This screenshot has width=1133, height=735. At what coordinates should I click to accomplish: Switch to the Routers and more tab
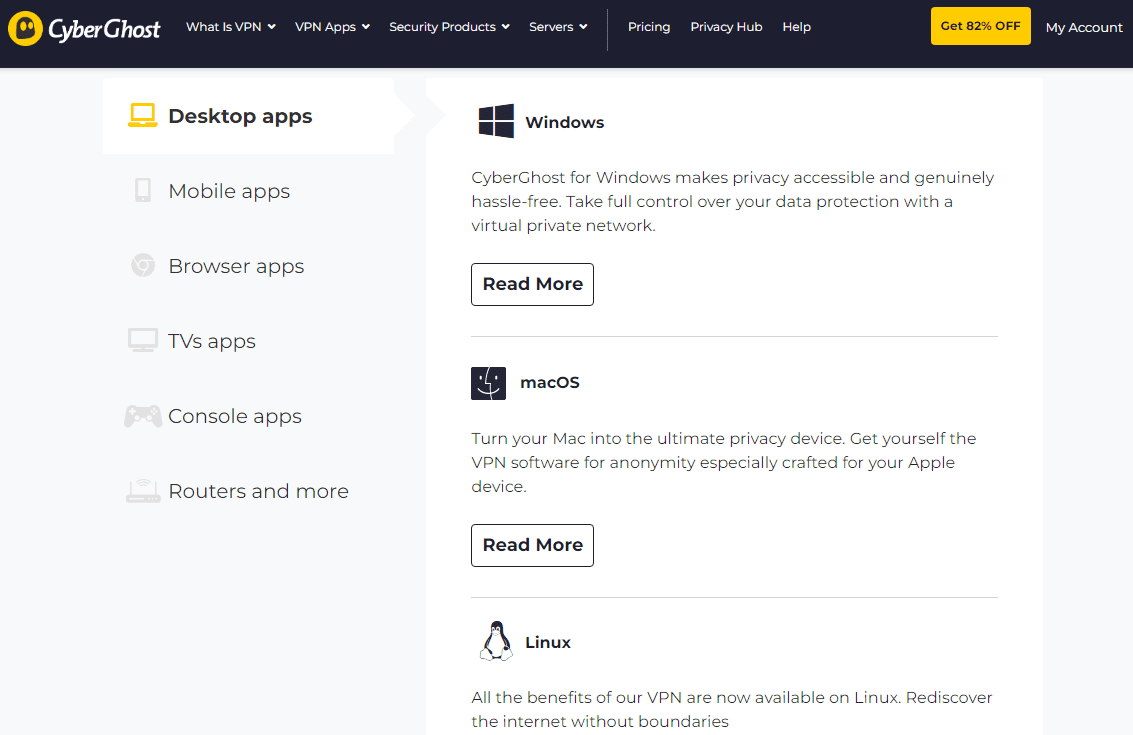point(249,491)
